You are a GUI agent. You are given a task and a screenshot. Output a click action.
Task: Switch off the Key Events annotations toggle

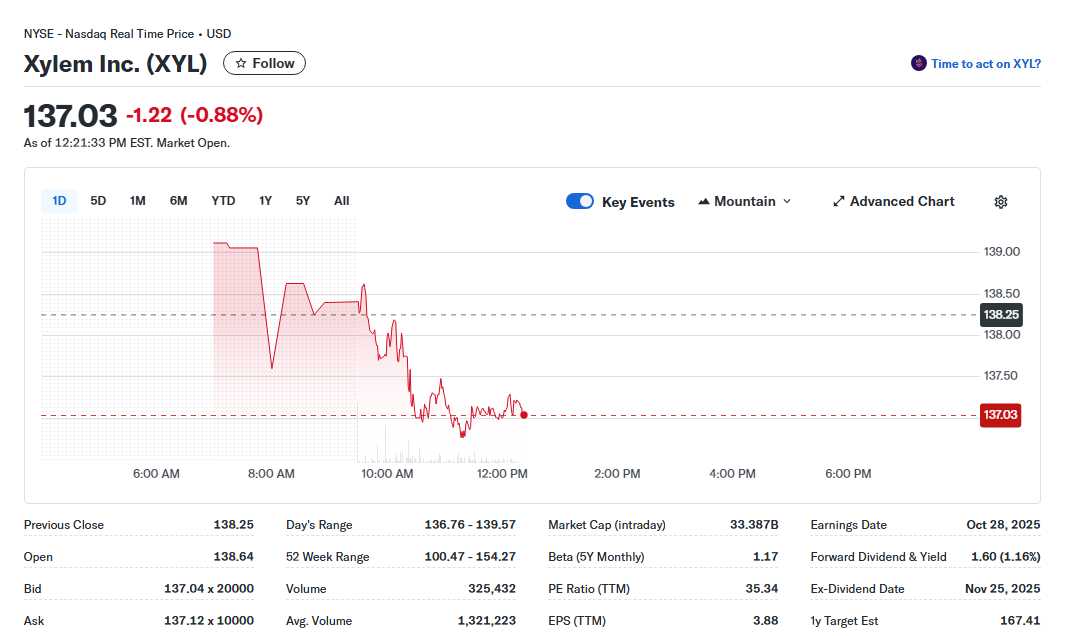(579, 201)
